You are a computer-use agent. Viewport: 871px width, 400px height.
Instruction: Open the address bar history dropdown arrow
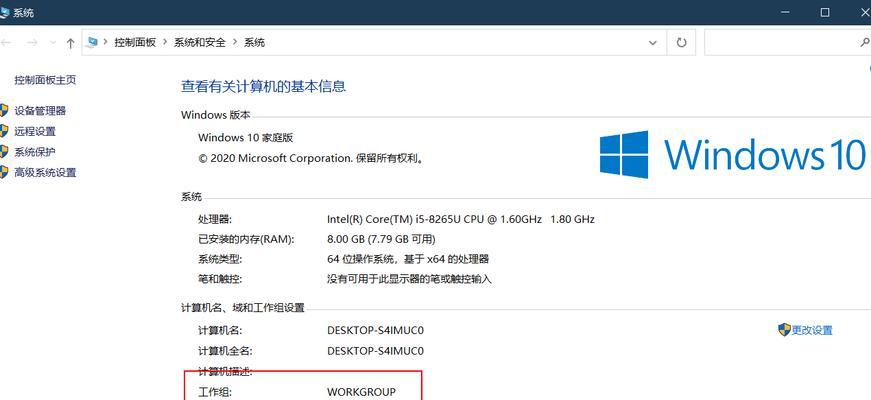pos(653,43)
